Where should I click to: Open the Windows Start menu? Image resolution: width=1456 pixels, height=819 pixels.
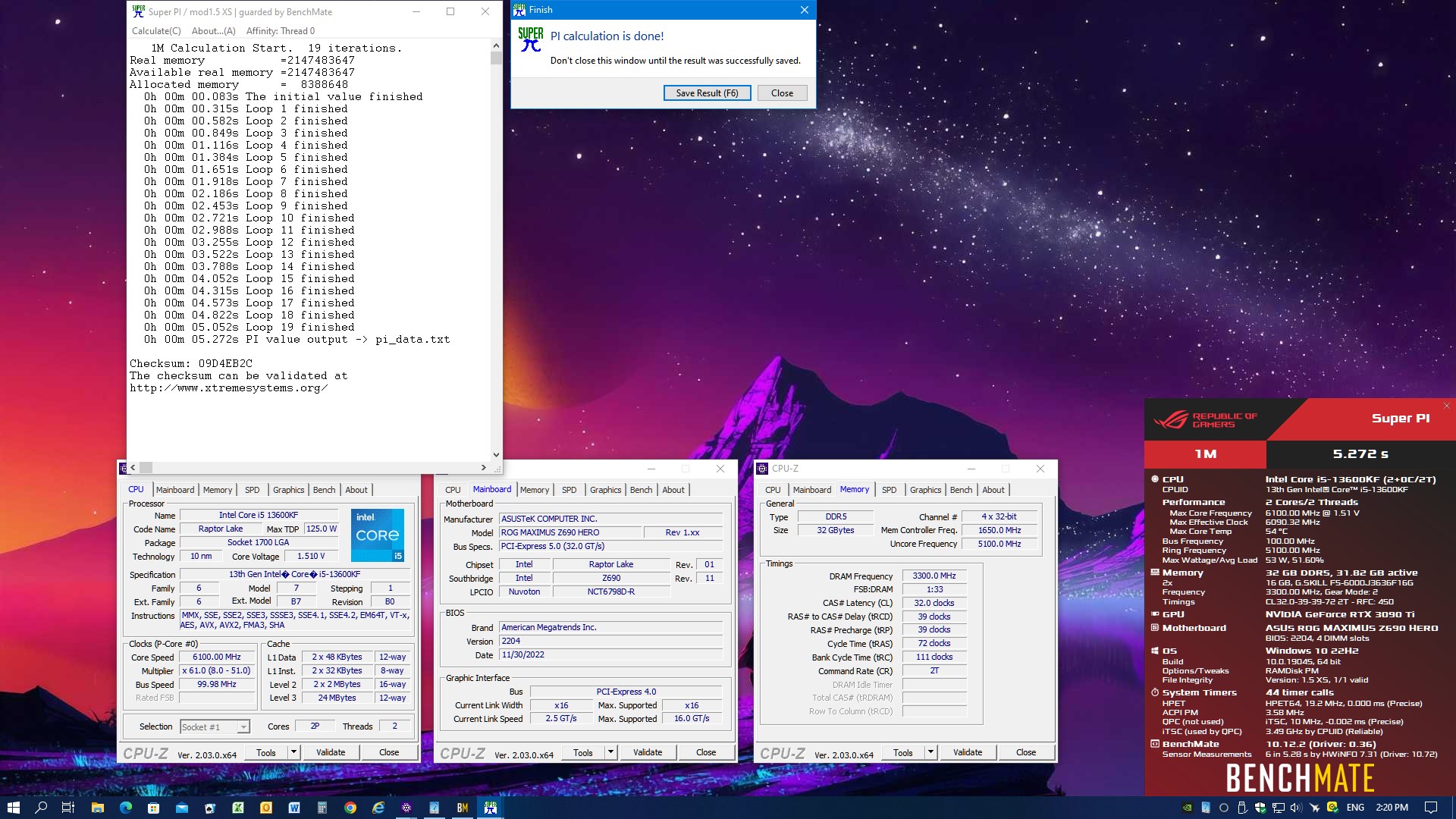point(13,808)
